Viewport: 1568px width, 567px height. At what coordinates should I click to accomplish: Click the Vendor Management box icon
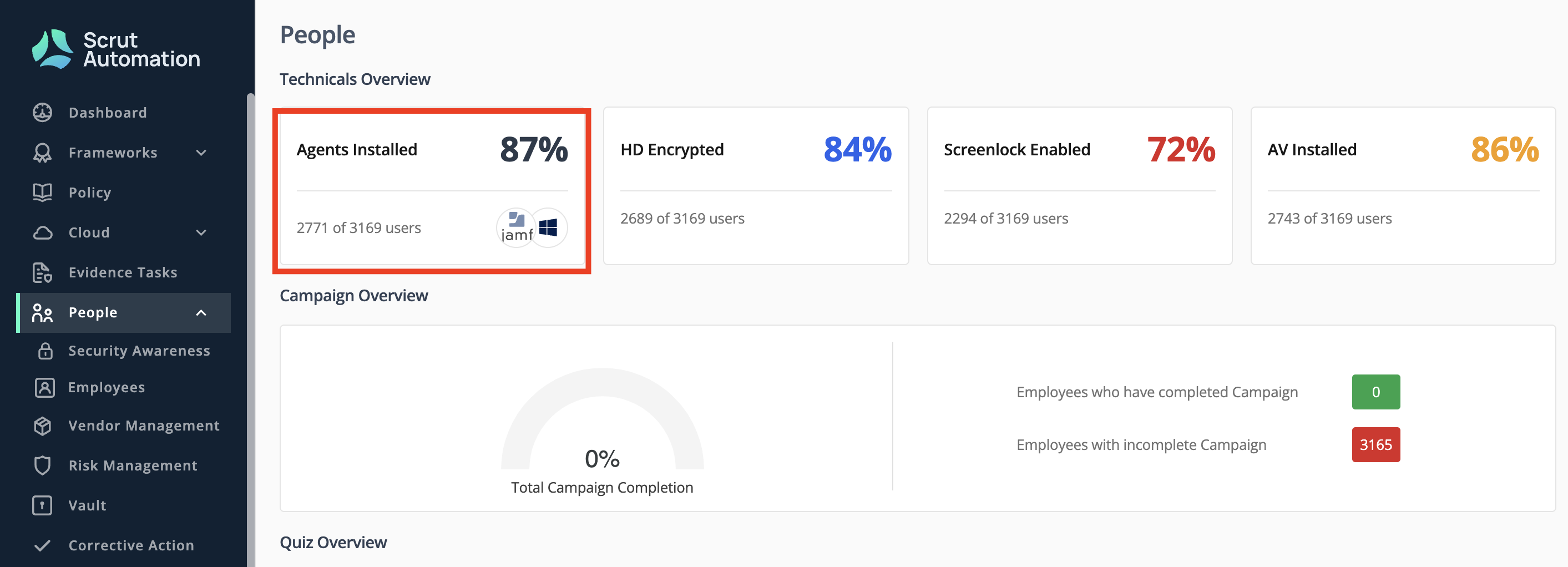[x=42, y=426]
